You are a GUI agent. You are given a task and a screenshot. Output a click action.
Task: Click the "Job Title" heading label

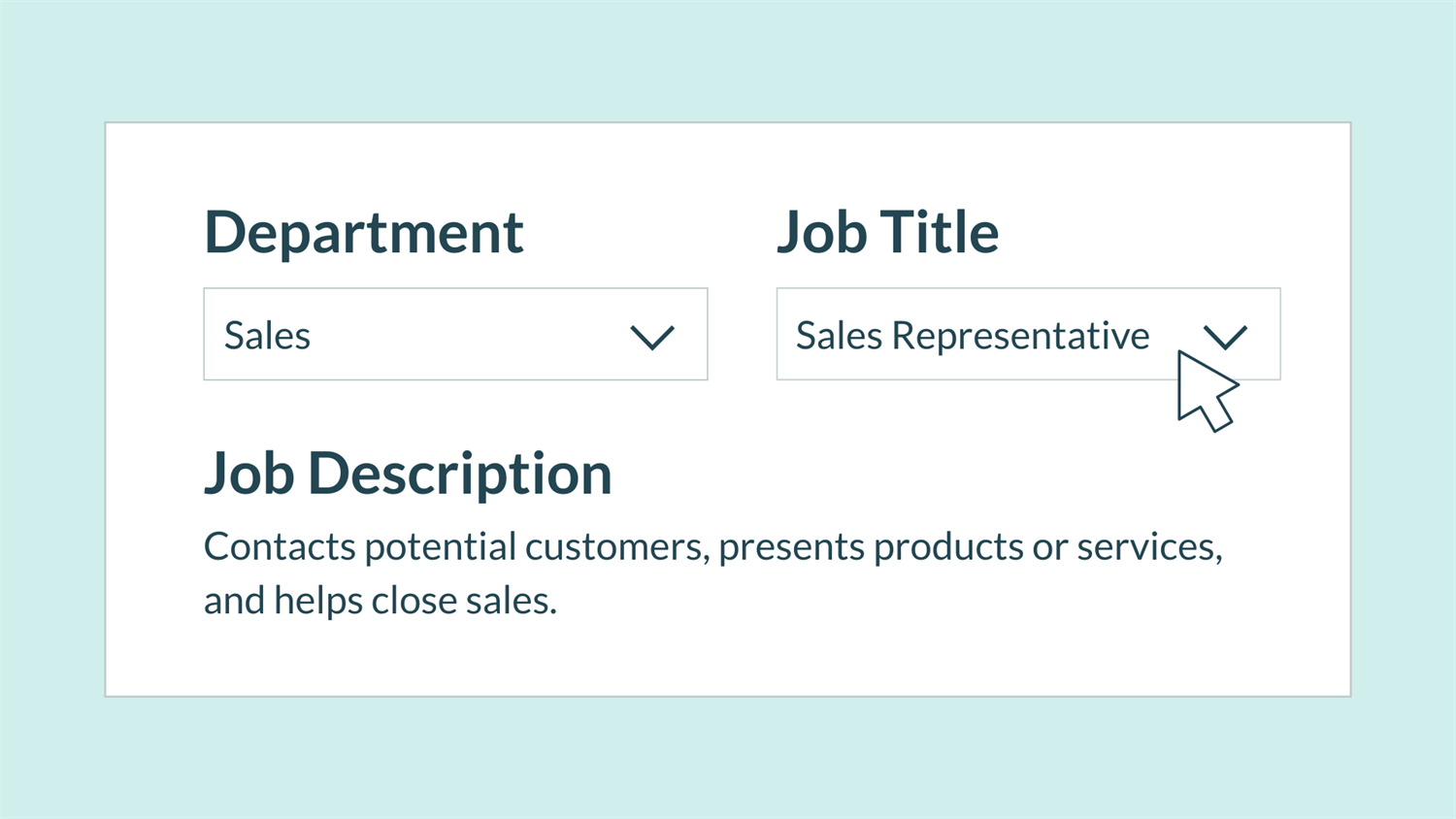coord(887,233)
